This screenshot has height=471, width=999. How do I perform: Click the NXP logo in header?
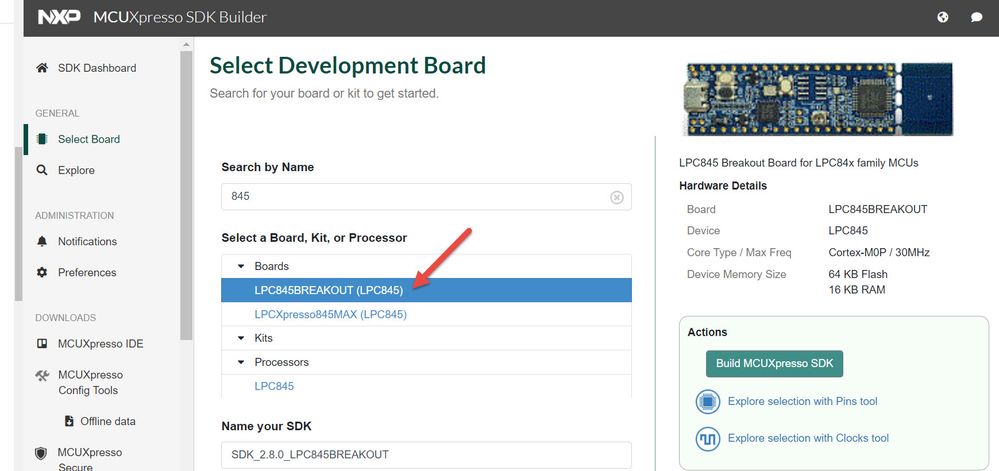click(x=59, y=17)
